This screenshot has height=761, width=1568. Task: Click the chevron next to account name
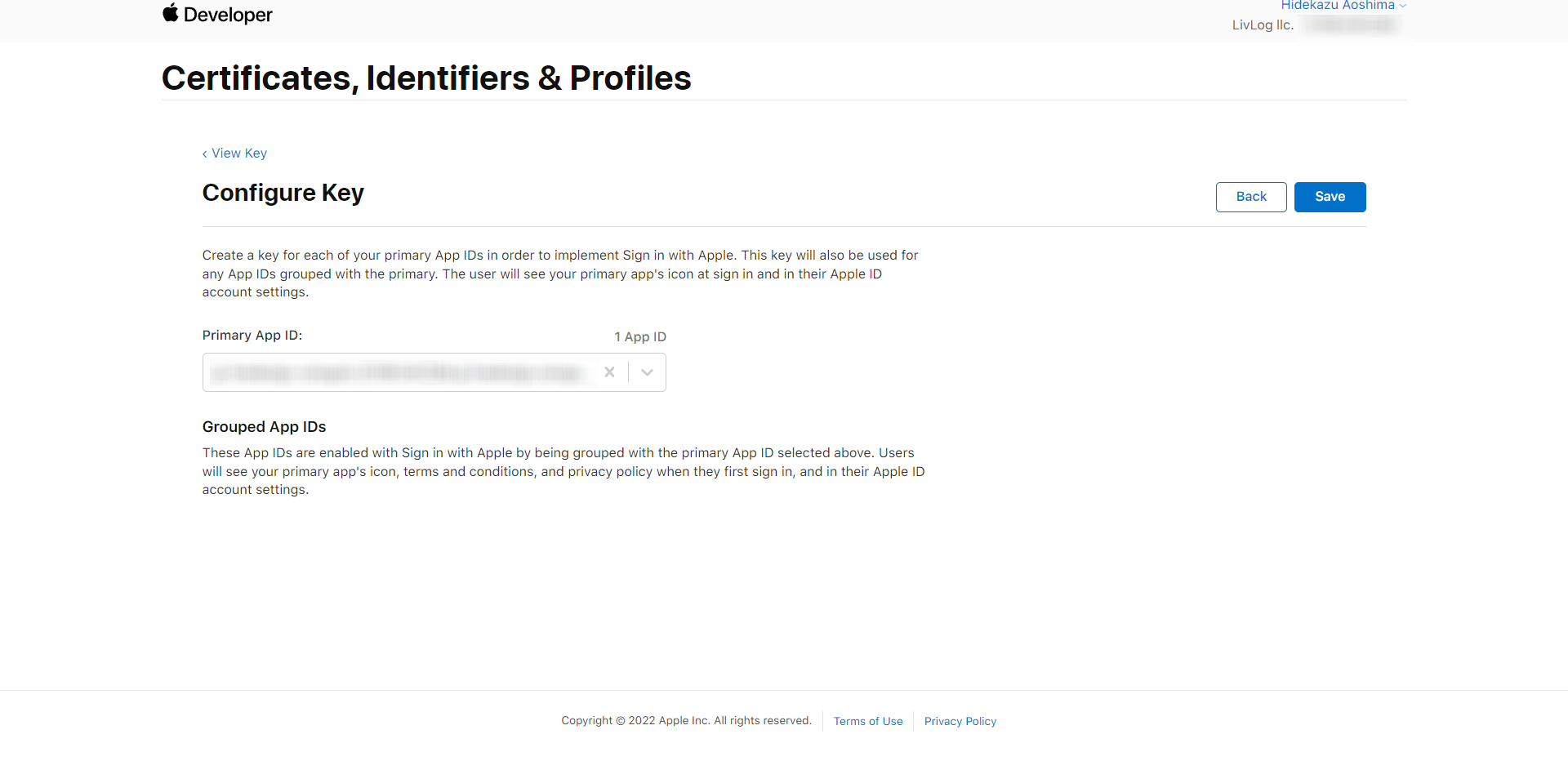pos(1403,6)
